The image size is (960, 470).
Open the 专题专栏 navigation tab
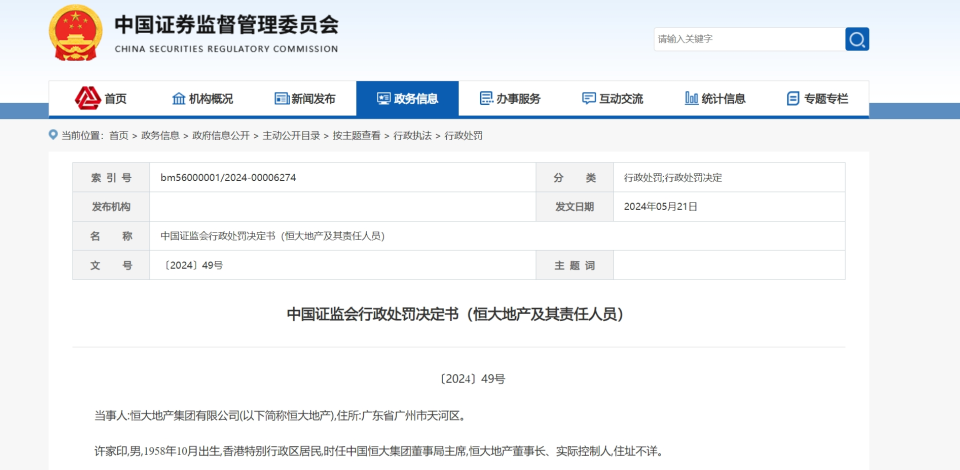[817, 99]
